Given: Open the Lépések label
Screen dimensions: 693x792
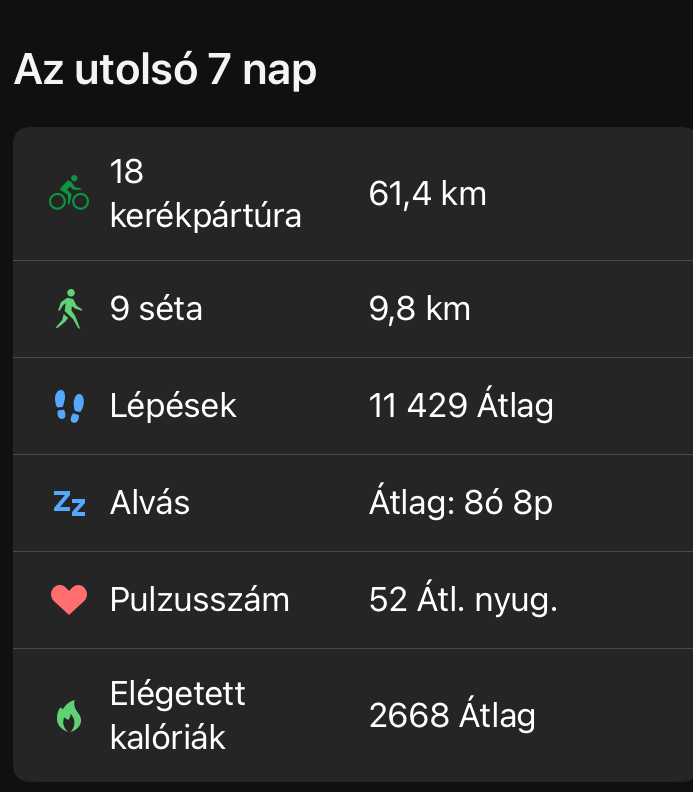Looking at the screenshot, I should pyautogui.click(x=173, y=406).
